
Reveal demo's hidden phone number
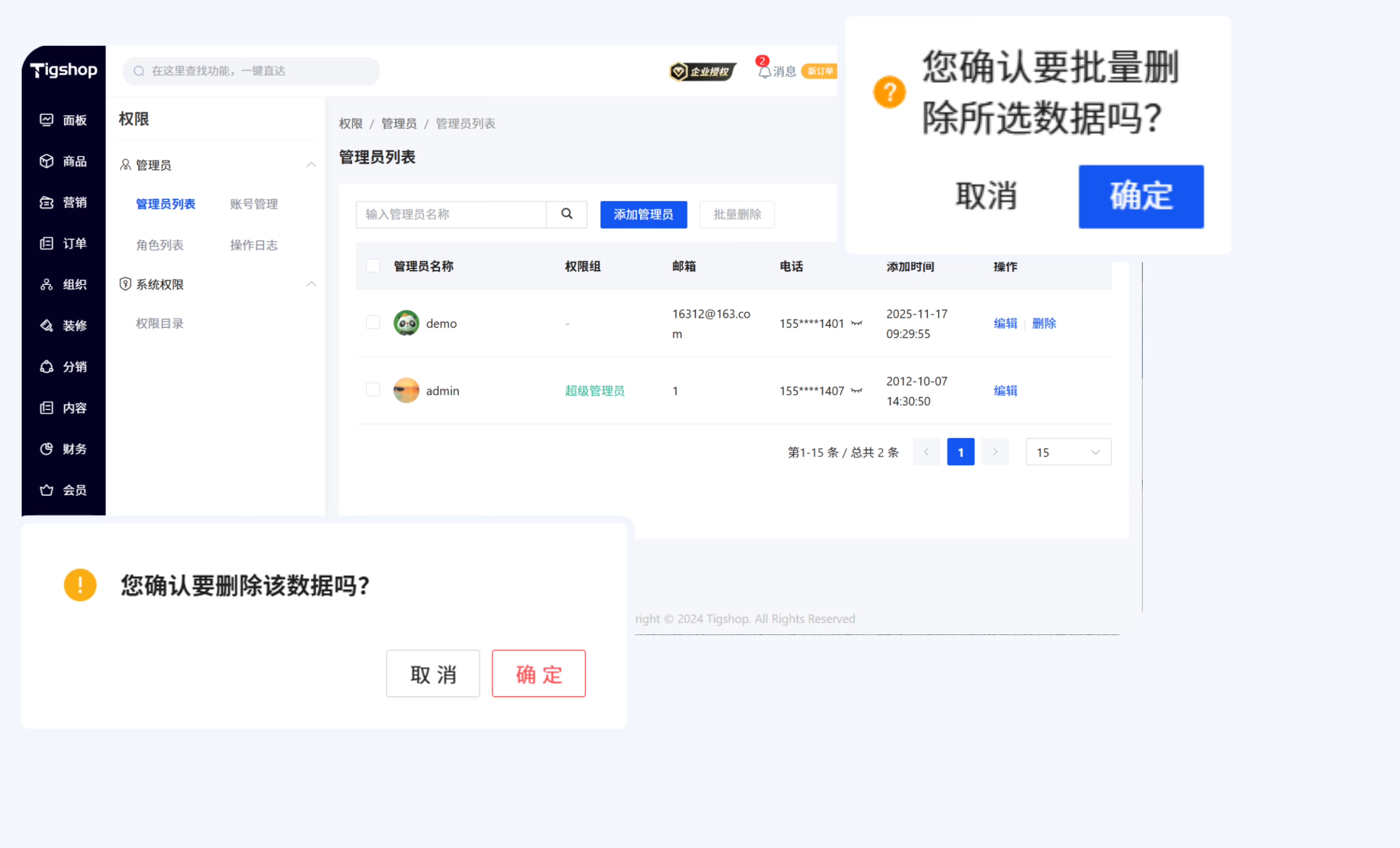pos(857,324)
